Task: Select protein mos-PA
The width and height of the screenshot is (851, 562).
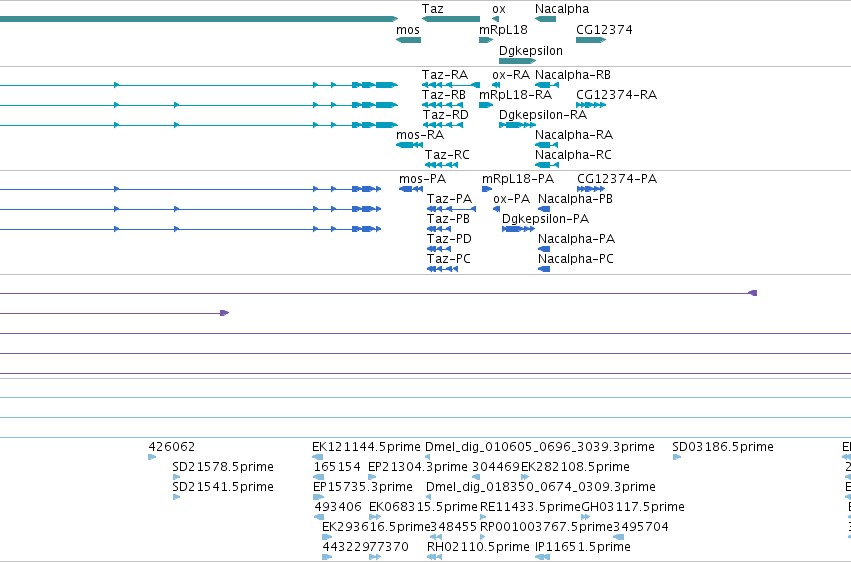Action: point(422,179)
